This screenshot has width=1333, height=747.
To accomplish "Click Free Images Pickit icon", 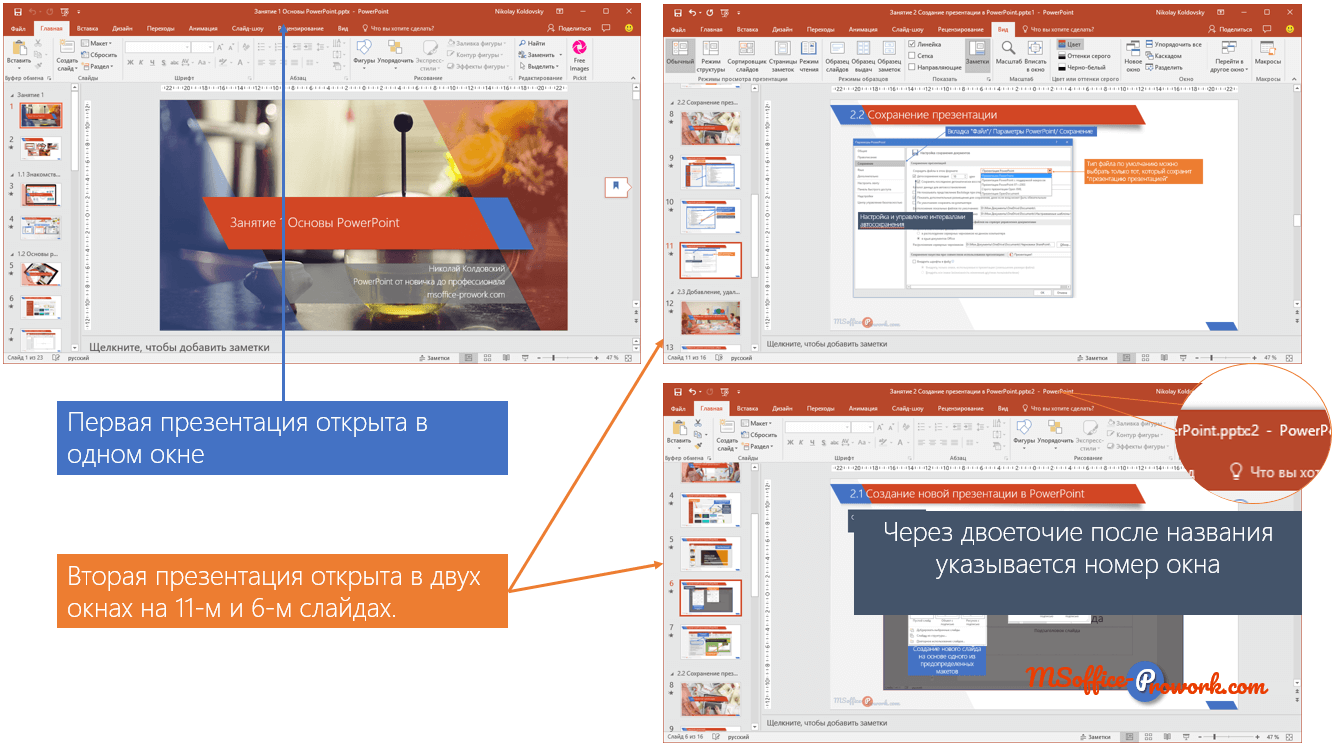I will tap(579, 55).
